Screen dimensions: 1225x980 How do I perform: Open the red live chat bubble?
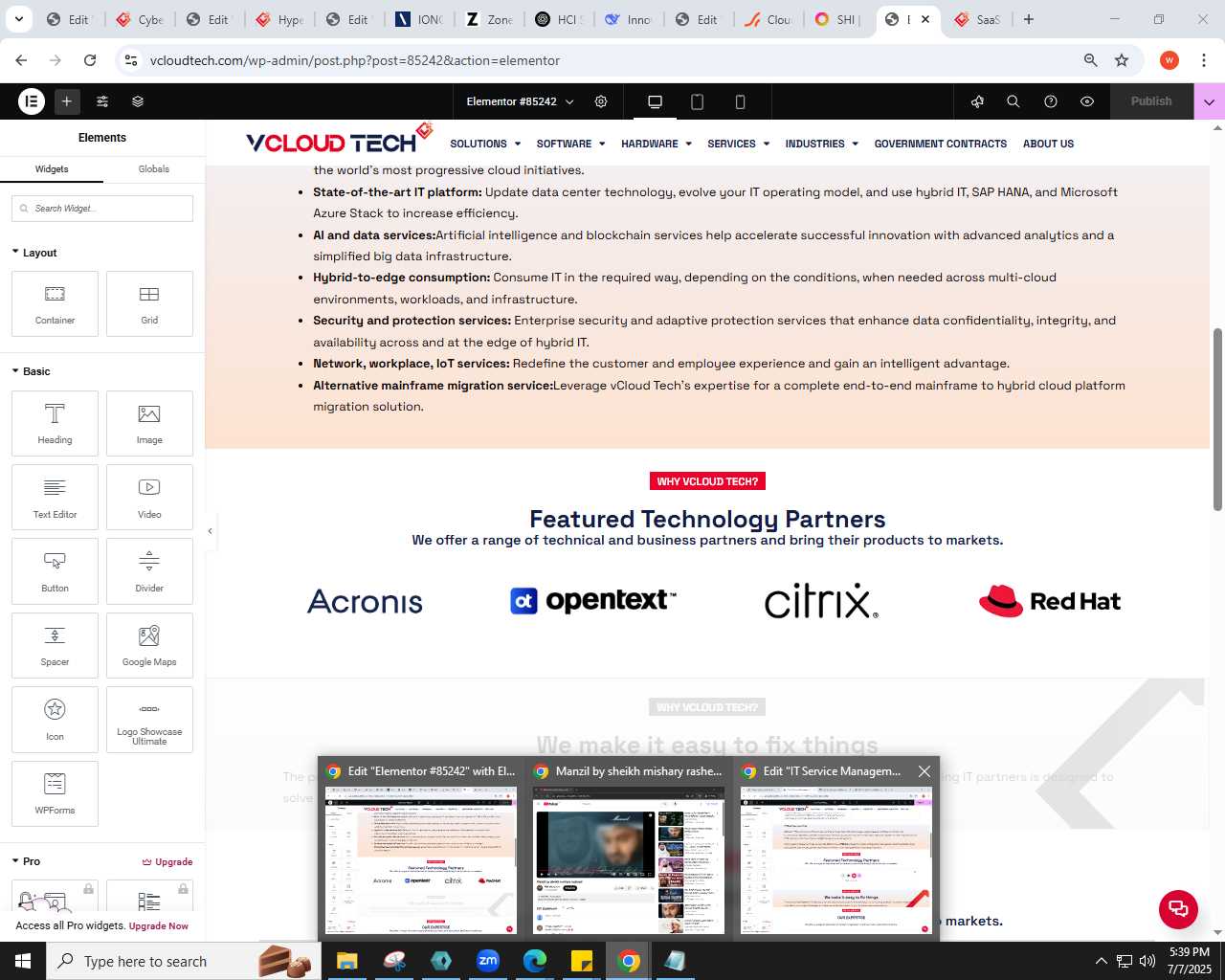point(1178,909)
